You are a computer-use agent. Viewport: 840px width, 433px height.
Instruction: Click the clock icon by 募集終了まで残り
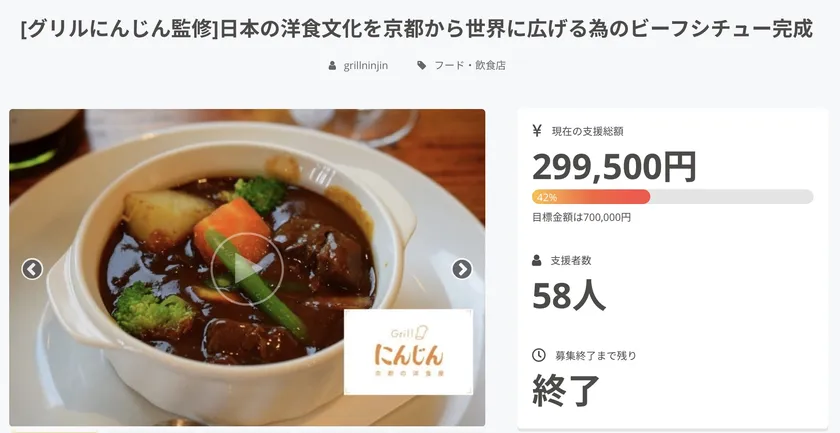(x=538, y=355)
